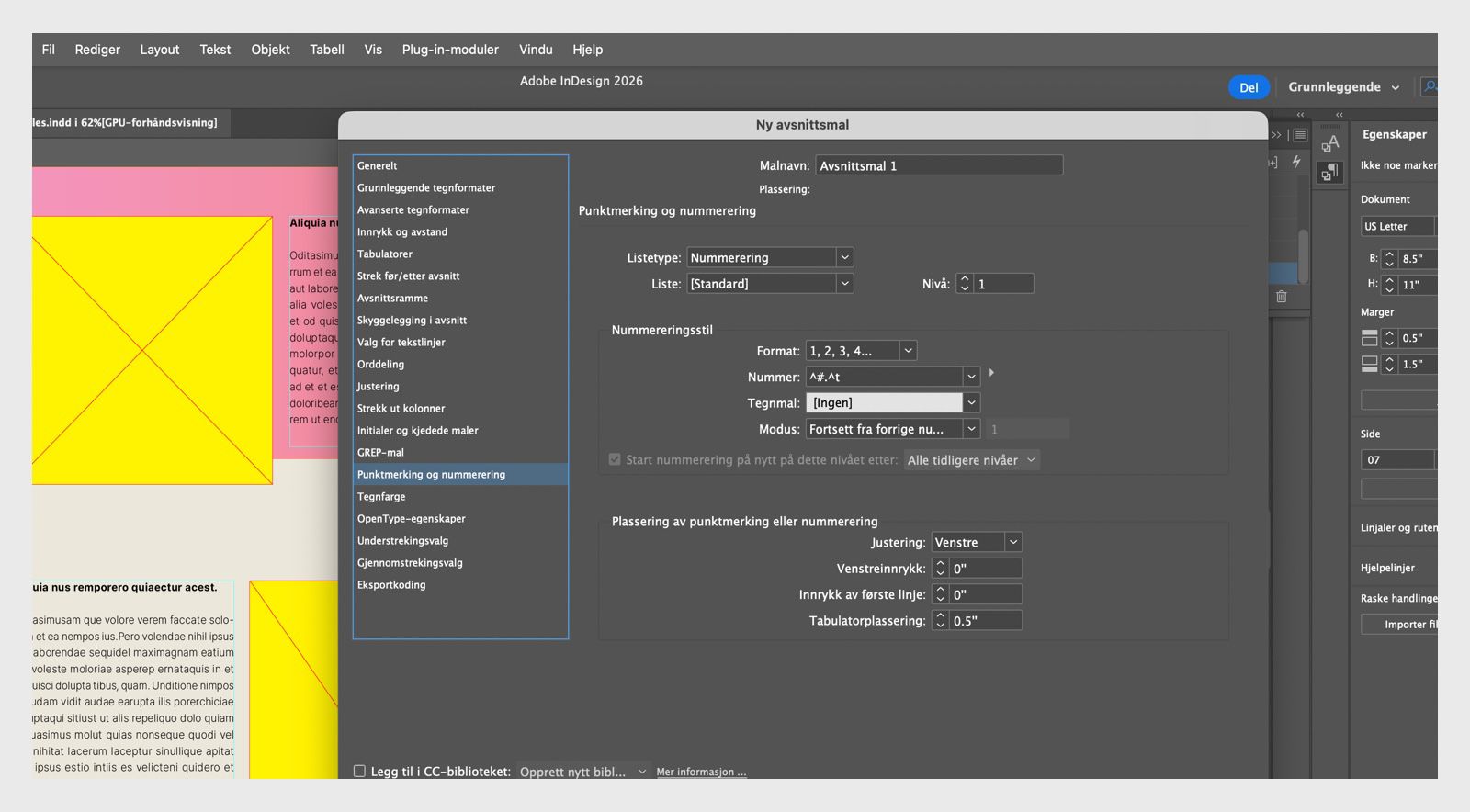1470x812 pixels.
Task: Click the Tabulatorplassering 0.5" field
Action: pos(985,620)
